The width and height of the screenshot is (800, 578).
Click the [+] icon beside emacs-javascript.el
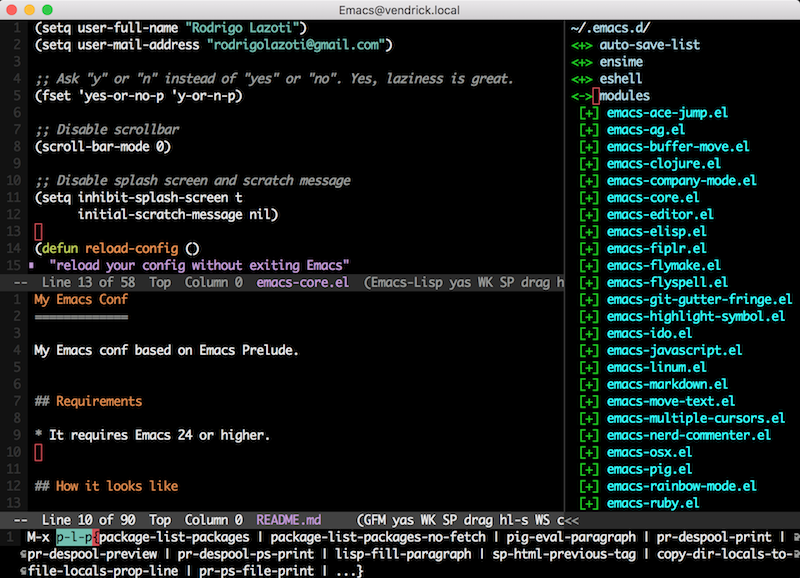tap(589, 350)
